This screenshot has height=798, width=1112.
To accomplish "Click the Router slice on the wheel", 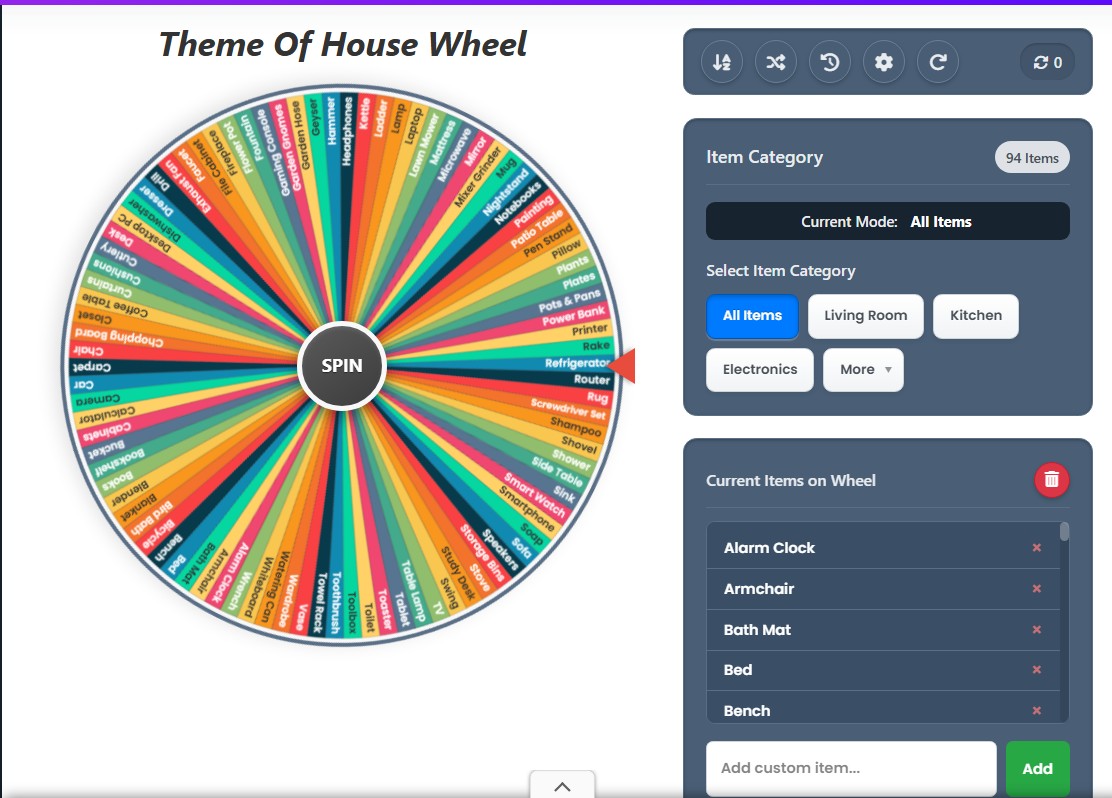I will point(591,379).
